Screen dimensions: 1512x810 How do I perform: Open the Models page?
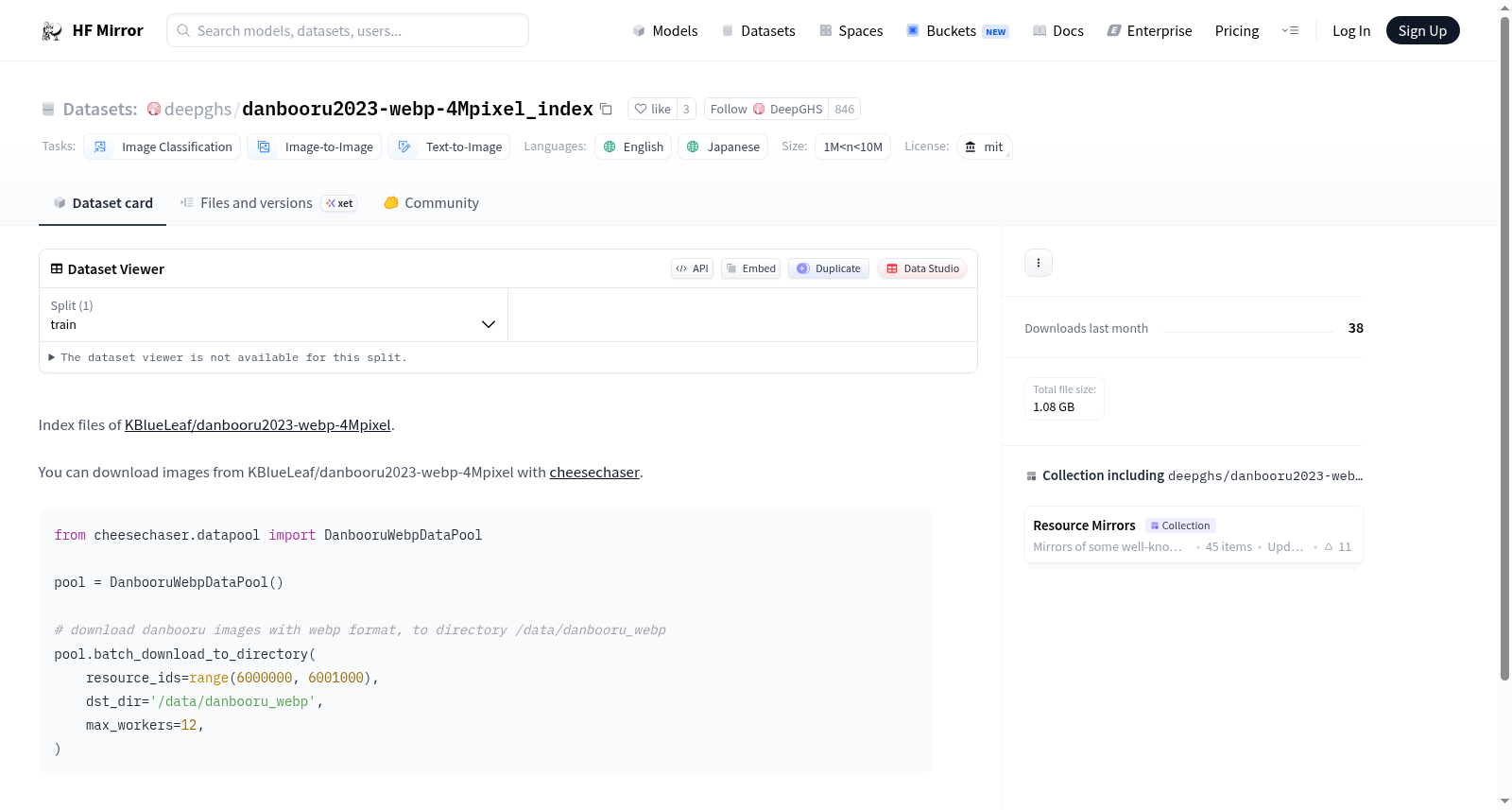tap(665, 31)
